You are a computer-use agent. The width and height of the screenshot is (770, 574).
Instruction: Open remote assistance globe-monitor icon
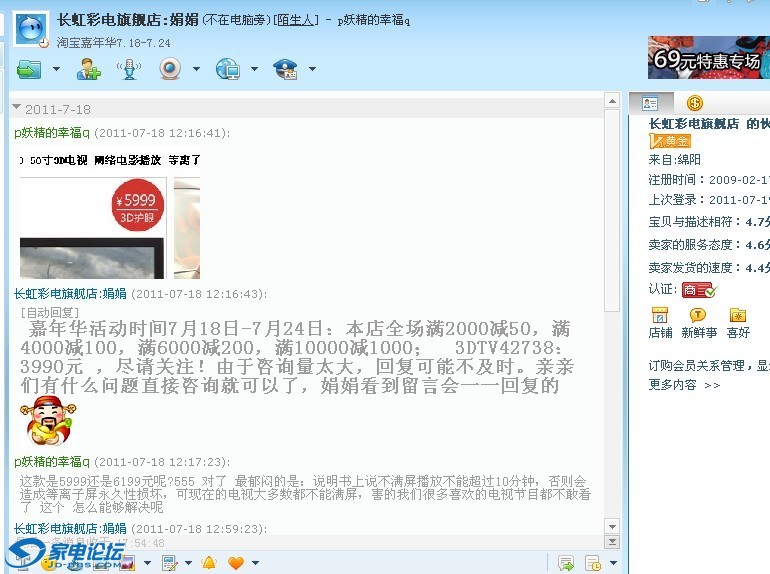[x=227, y=69]
